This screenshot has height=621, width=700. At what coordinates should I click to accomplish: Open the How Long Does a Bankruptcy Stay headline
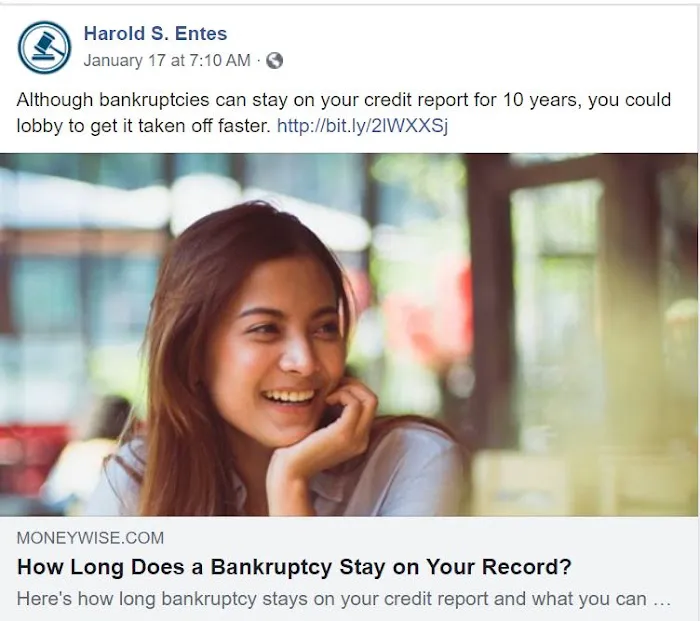click(x=294, y=567)
